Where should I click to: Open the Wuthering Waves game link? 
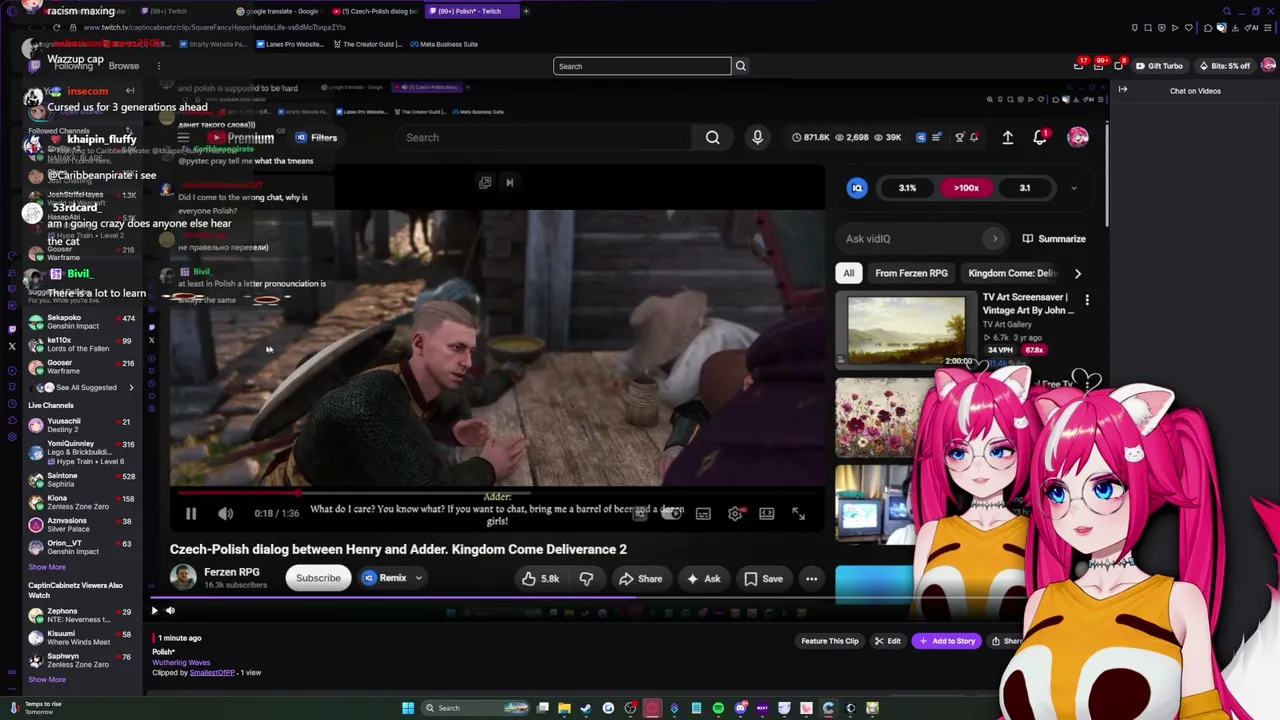181,663
